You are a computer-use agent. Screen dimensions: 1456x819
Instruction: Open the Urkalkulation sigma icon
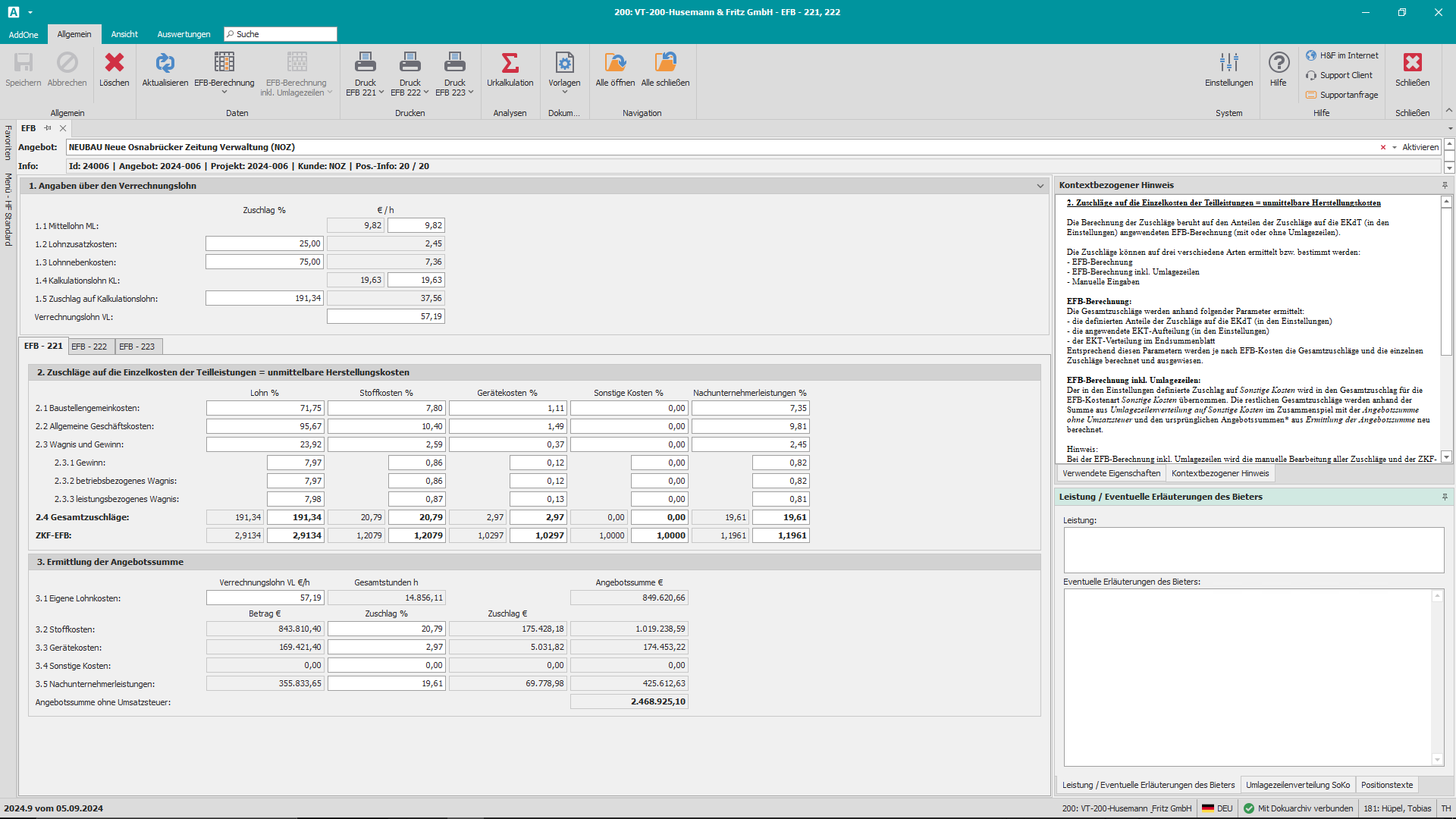(x=510, y=63)
